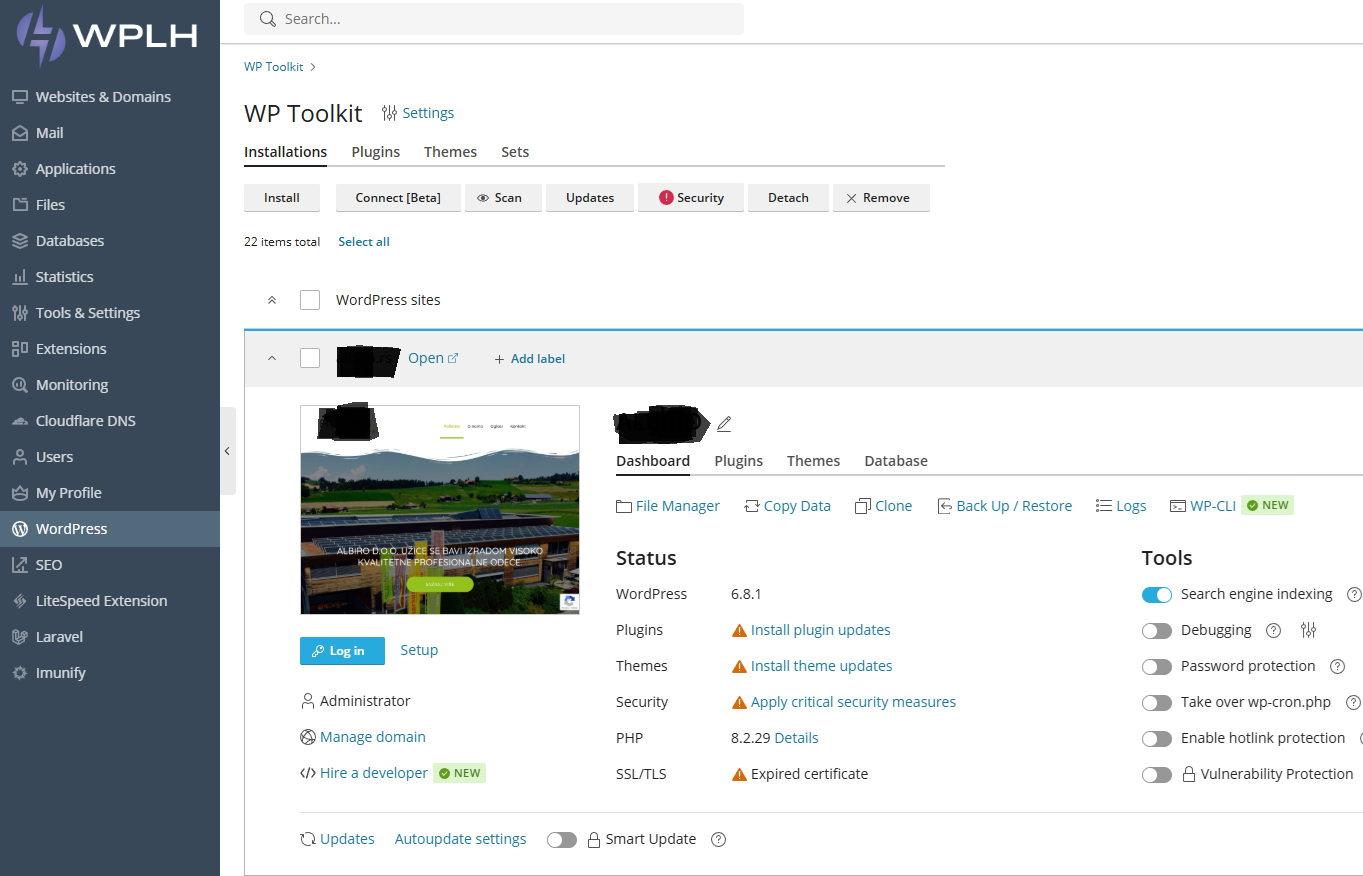
Task: Click the SEO chart icon
Action: click(x=19, y=565)
